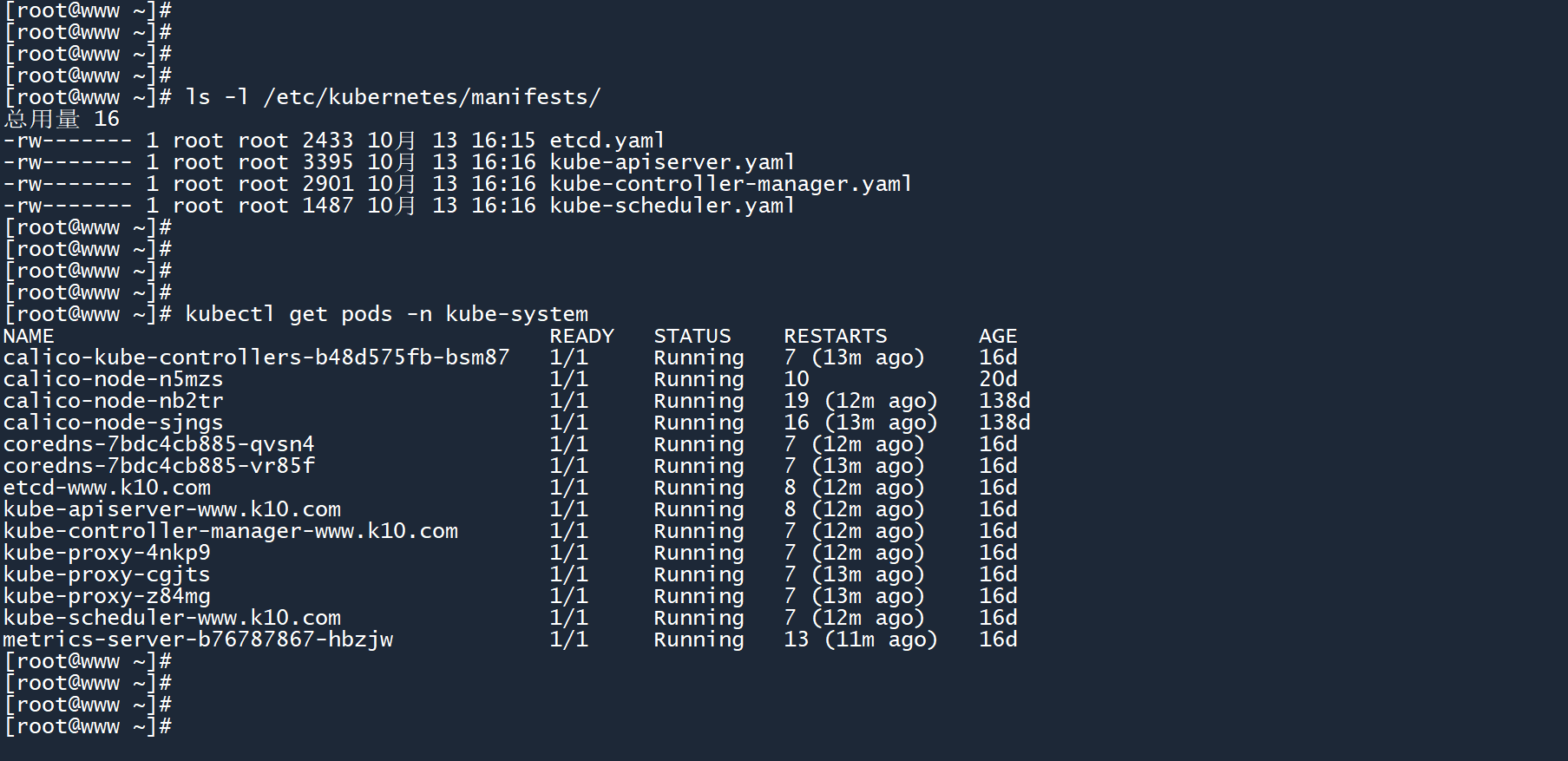This screenshot has height=761, width=1568.
Task: Select the calico-node-n5mzs pod name
Action: pos(113,379)
